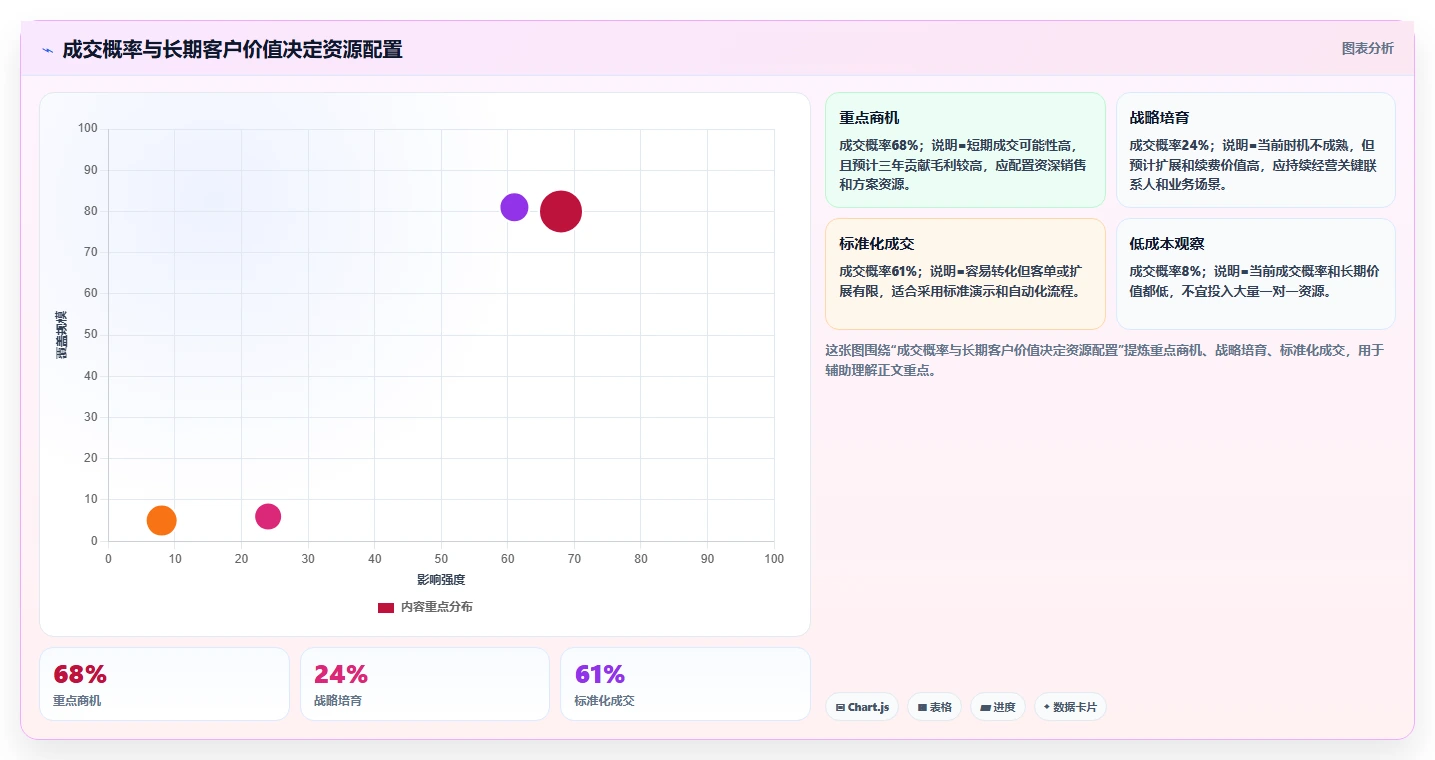Open the 战略培育 description card
The image size is (1435, 760).
1255,150
